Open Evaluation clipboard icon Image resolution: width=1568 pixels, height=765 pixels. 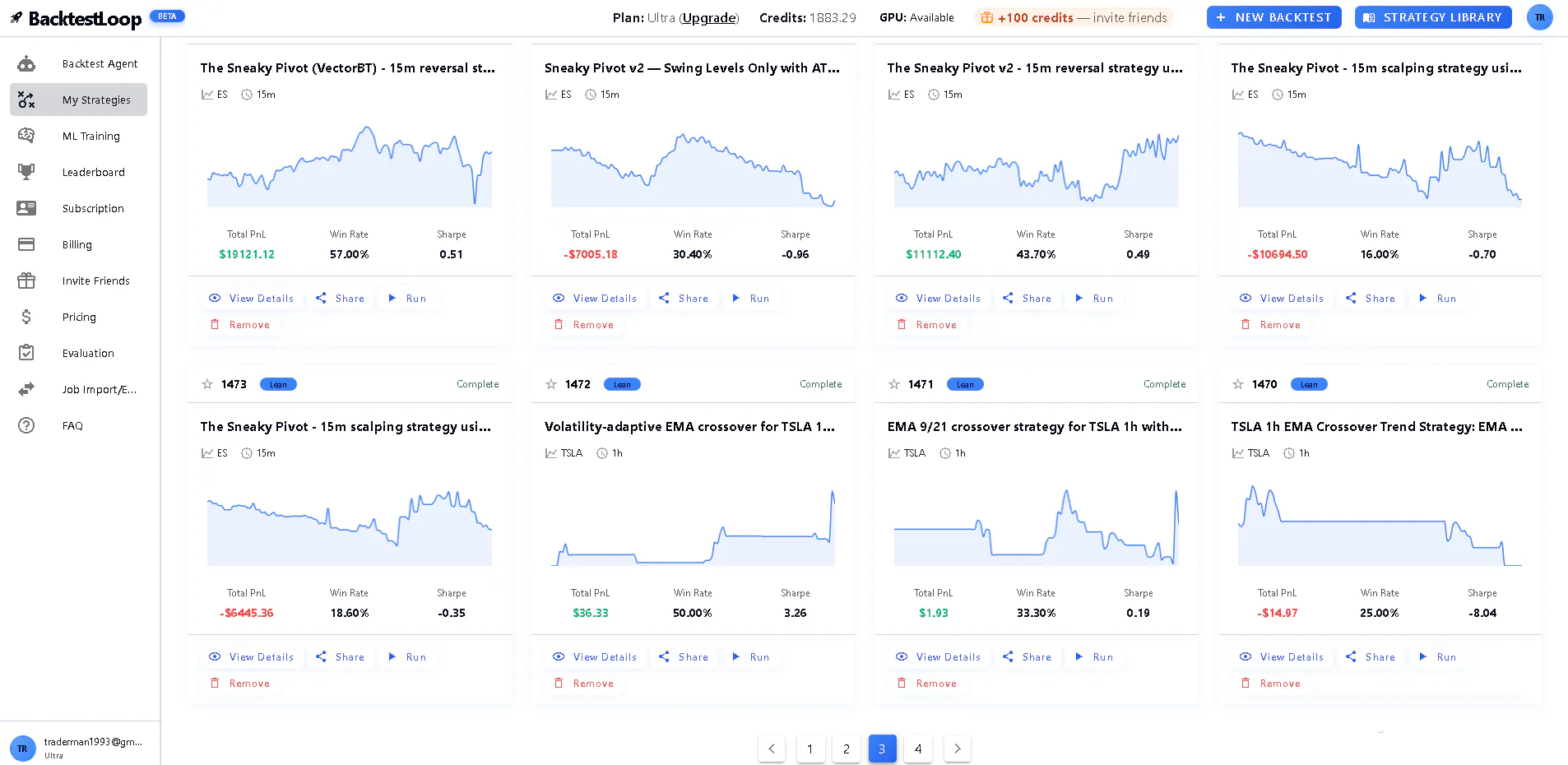pos(26,353)
